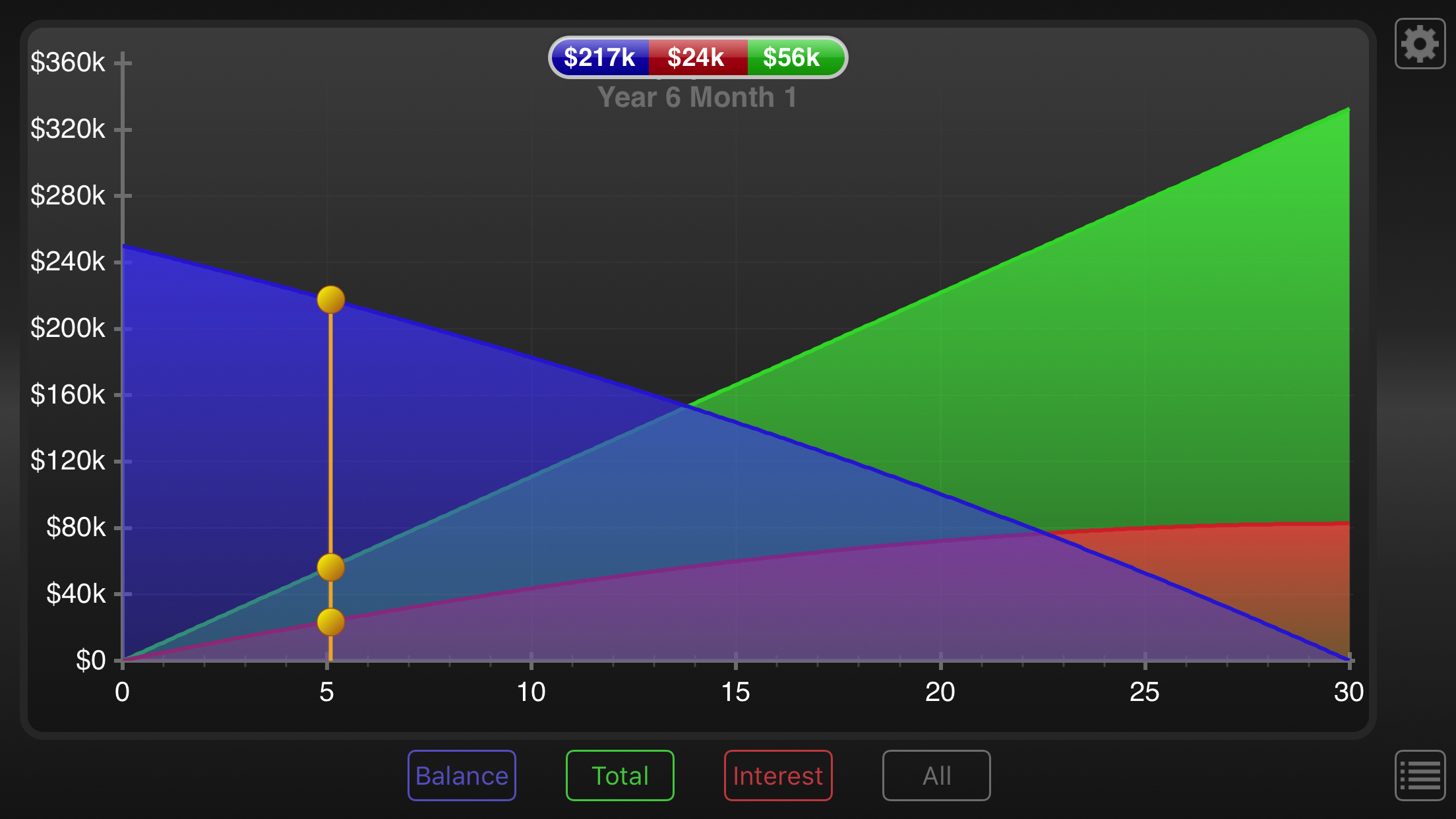Click year 15 on the x-axis
The image size is (1456, 819).
(735, 692)
